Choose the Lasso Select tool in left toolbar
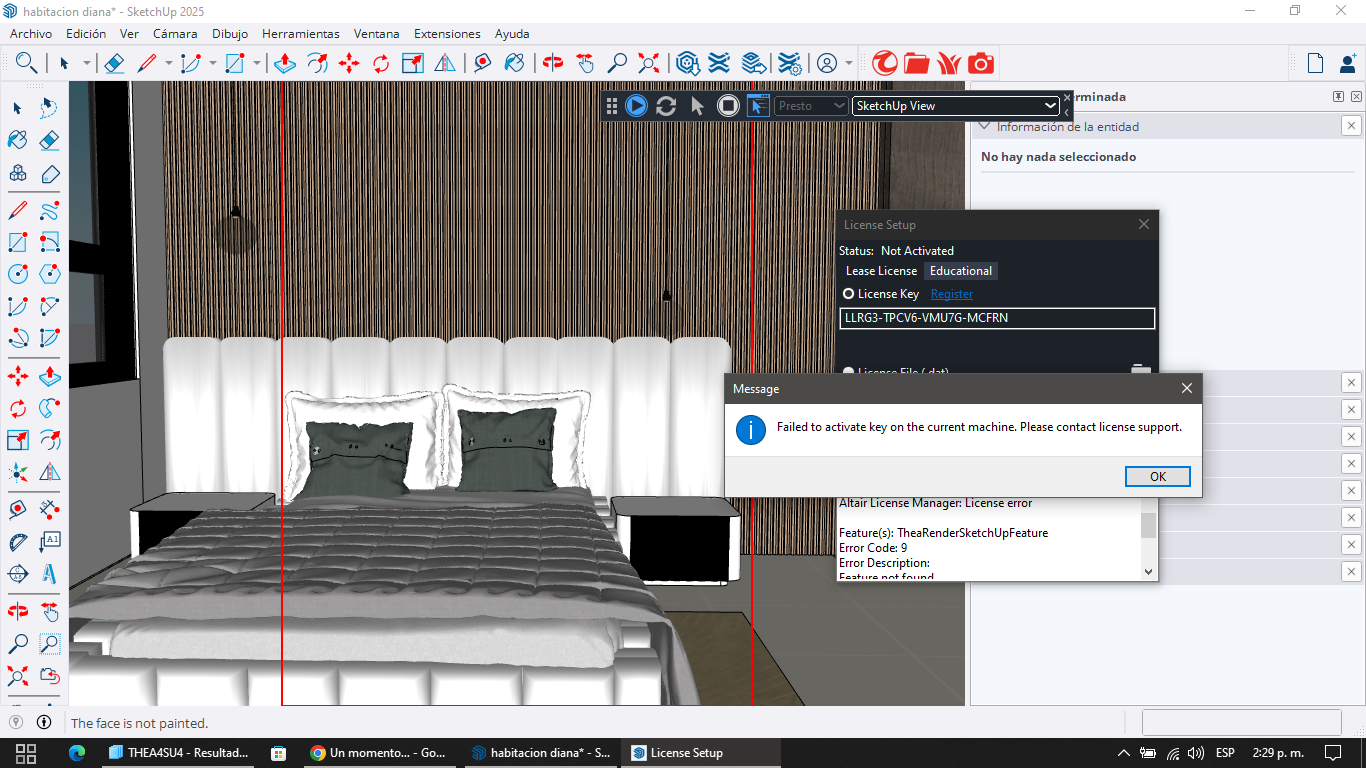 49,107
